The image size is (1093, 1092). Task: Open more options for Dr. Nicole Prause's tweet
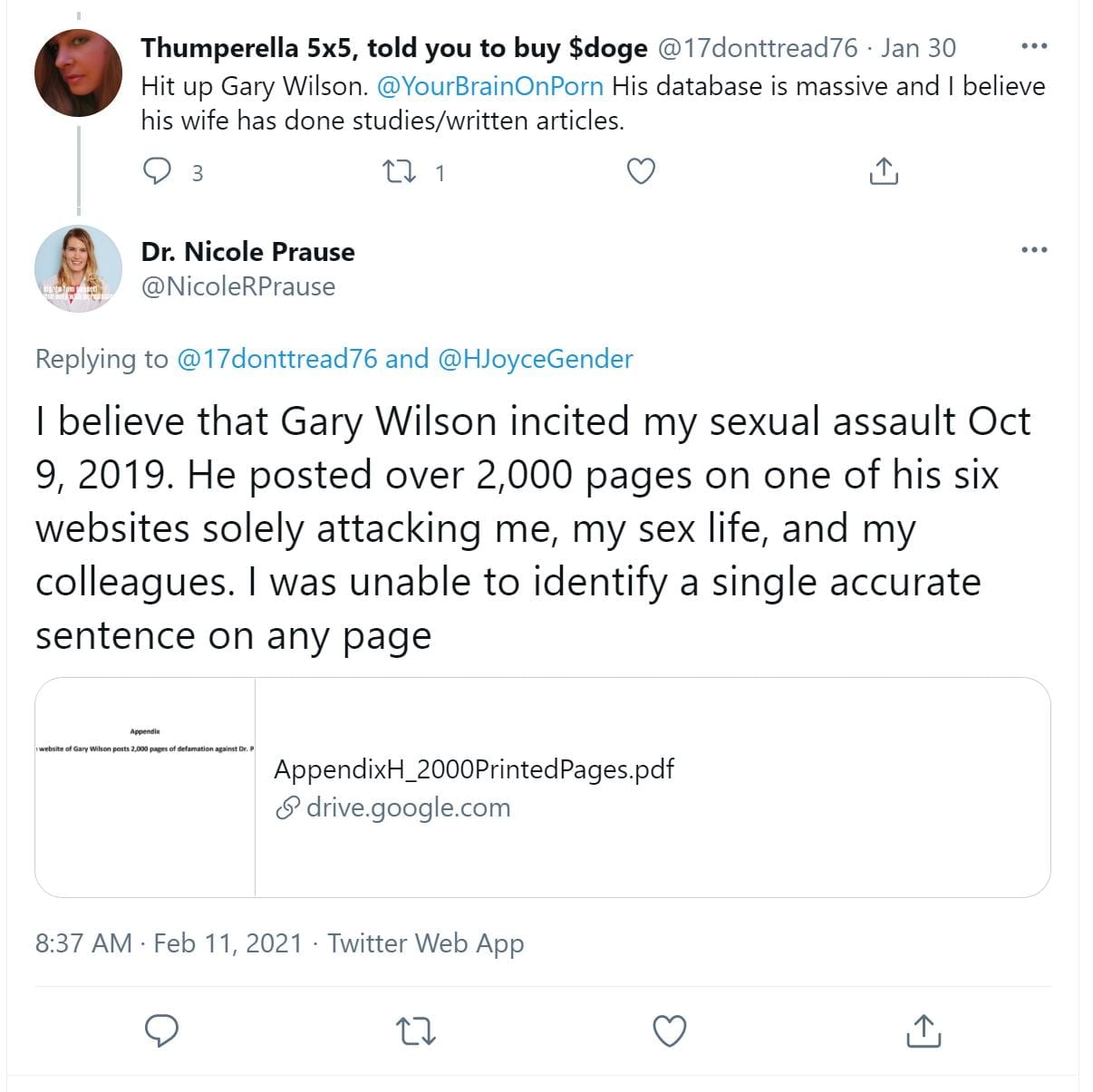(x=1033, y=250)
